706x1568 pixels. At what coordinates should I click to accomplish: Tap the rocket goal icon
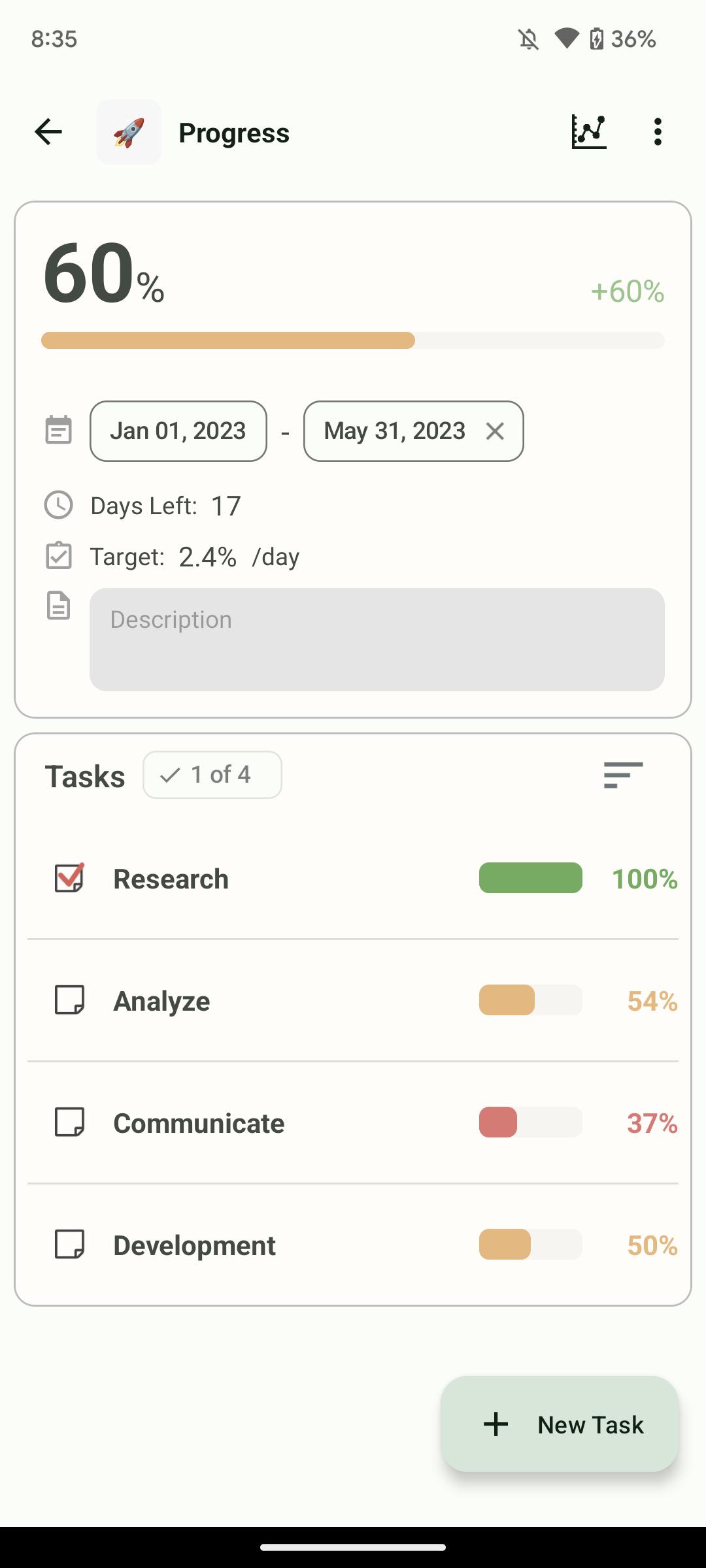pyautogui.click(x=129, y=132)
